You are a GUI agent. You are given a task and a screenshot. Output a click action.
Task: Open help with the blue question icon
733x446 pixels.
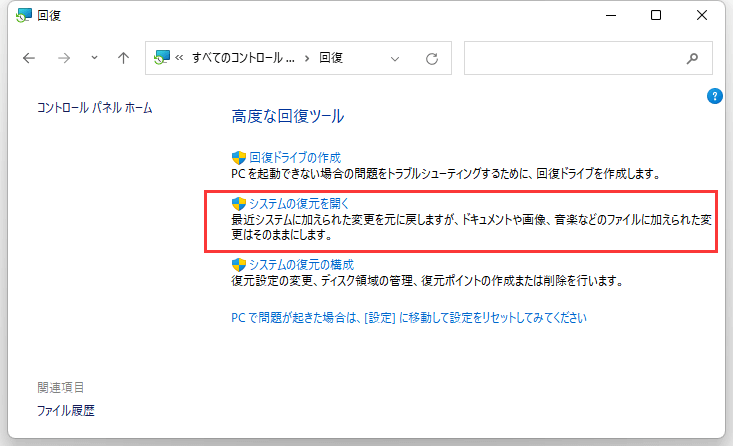point(714,96)
